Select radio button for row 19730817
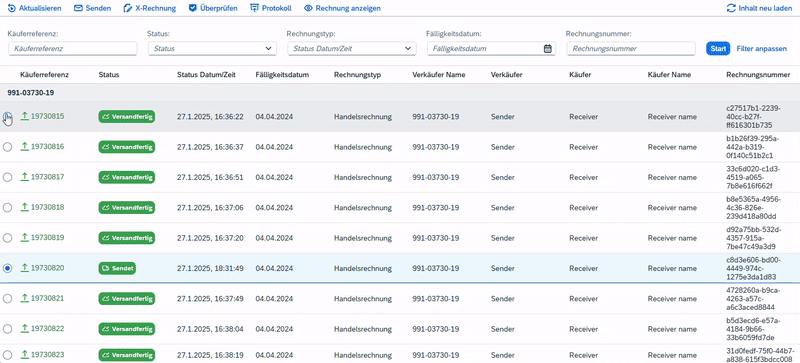This screenshot has width=800, height=363. click(7, 177)
